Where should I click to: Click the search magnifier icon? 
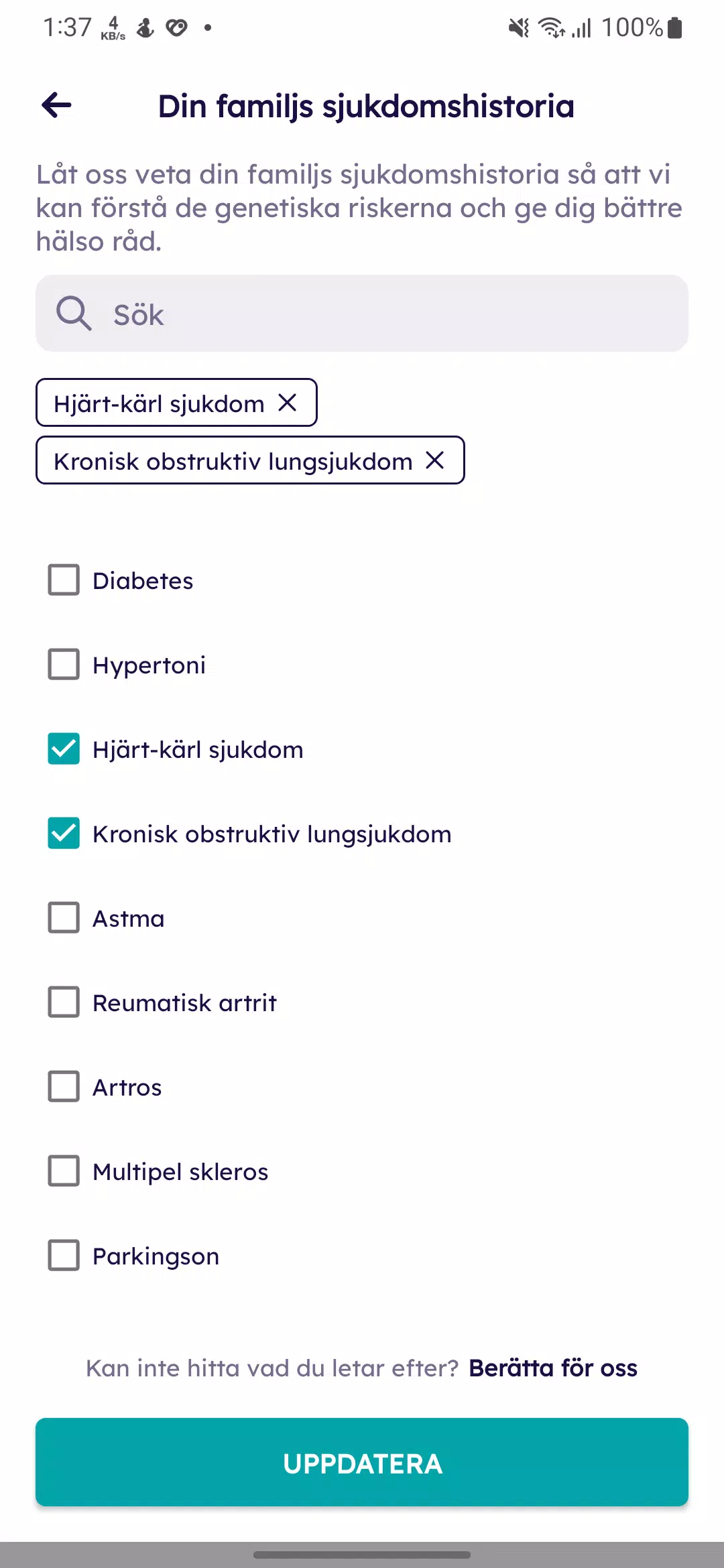click(73, 314)
